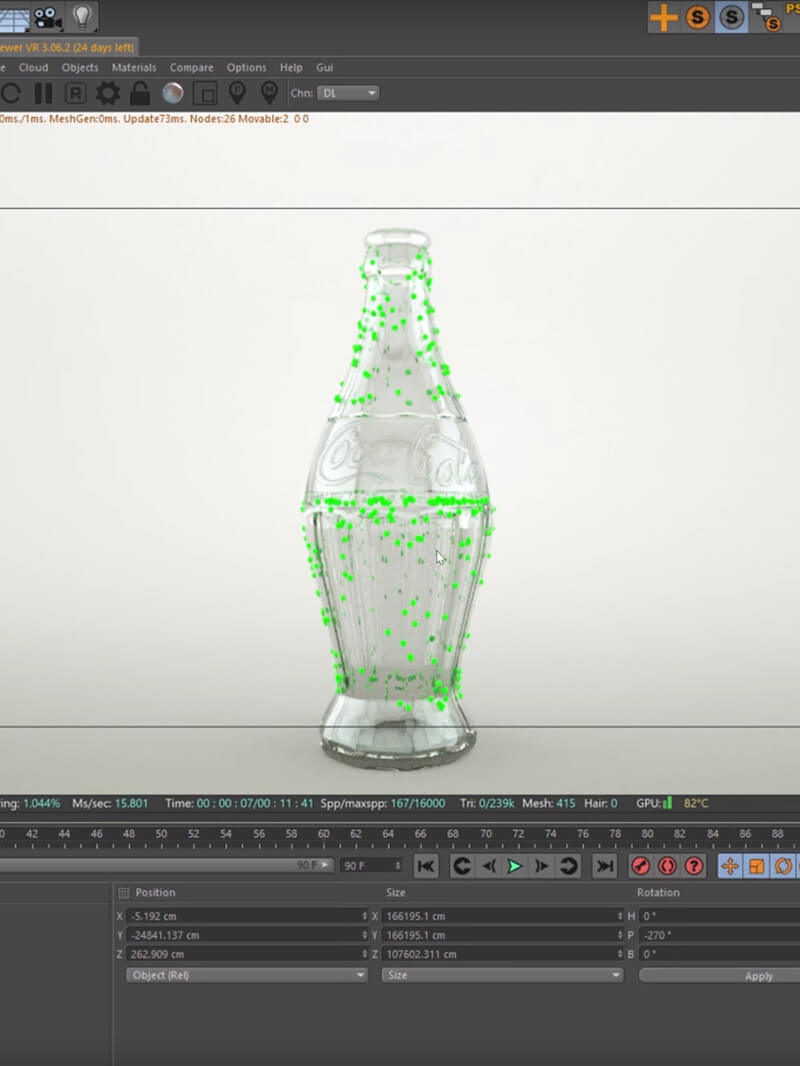Open the Materials menu
Viewport: 800px width, 1066px height.
134,67
